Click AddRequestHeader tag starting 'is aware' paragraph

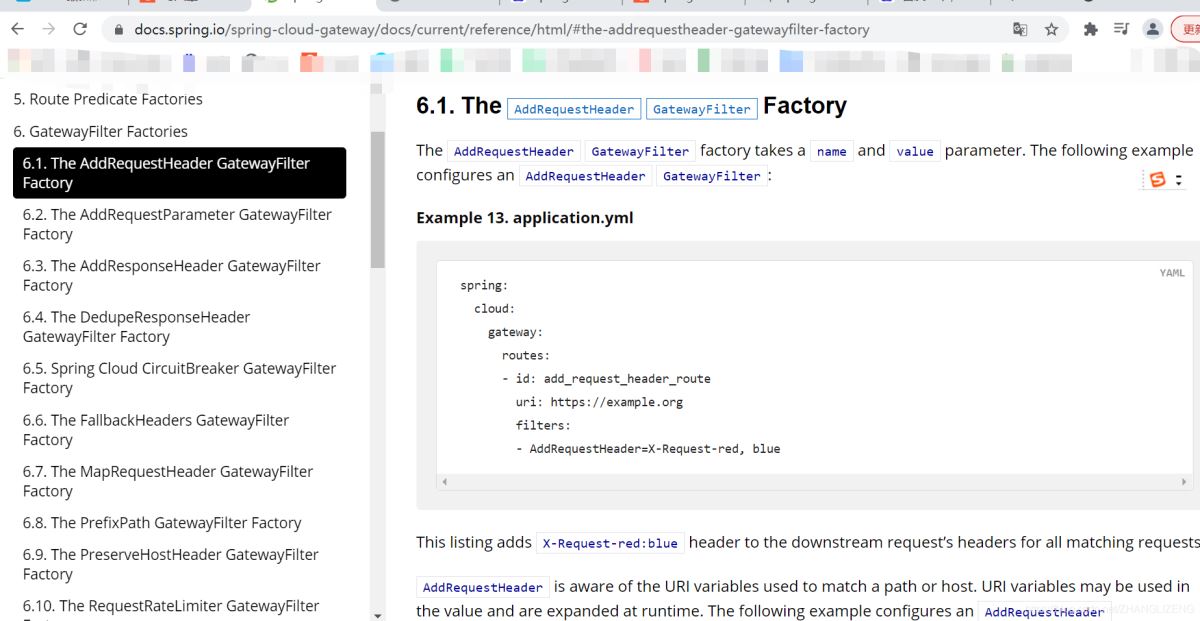coord(482,587)
